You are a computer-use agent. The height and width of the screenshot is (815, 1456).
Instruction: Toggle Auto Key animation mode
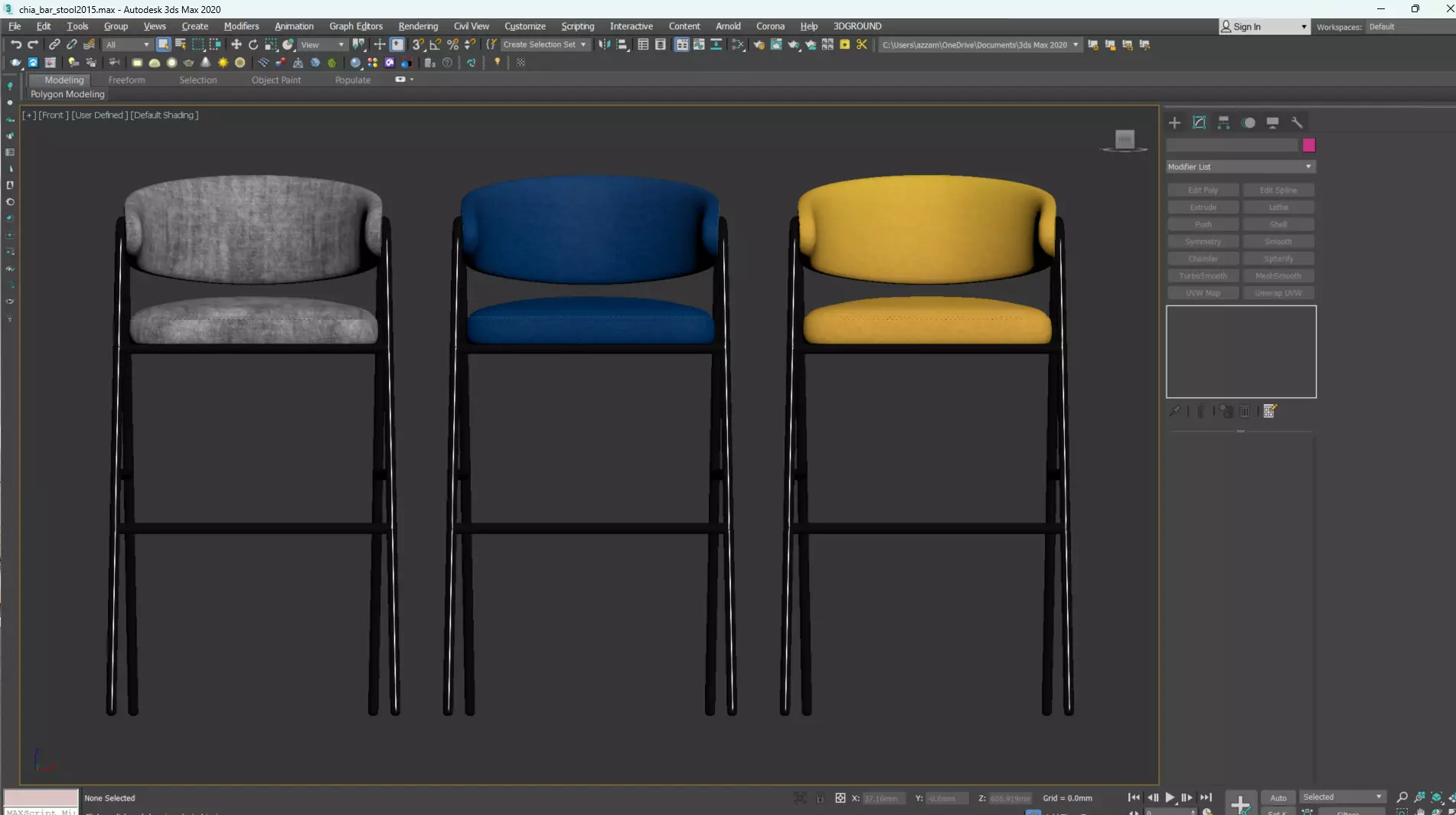point(1278,797)
